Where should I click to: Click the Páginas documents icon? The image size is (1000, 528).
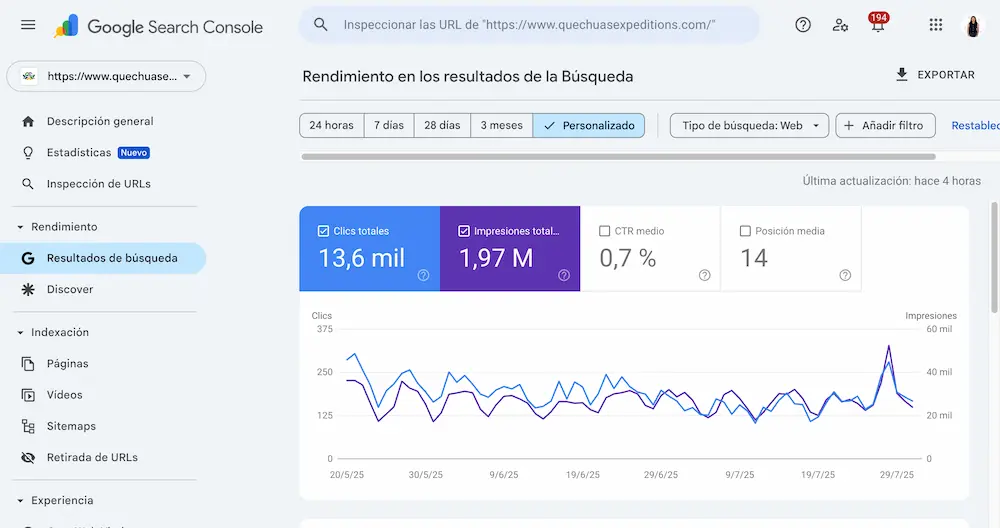pyautogui.click(x=28, y=363)
